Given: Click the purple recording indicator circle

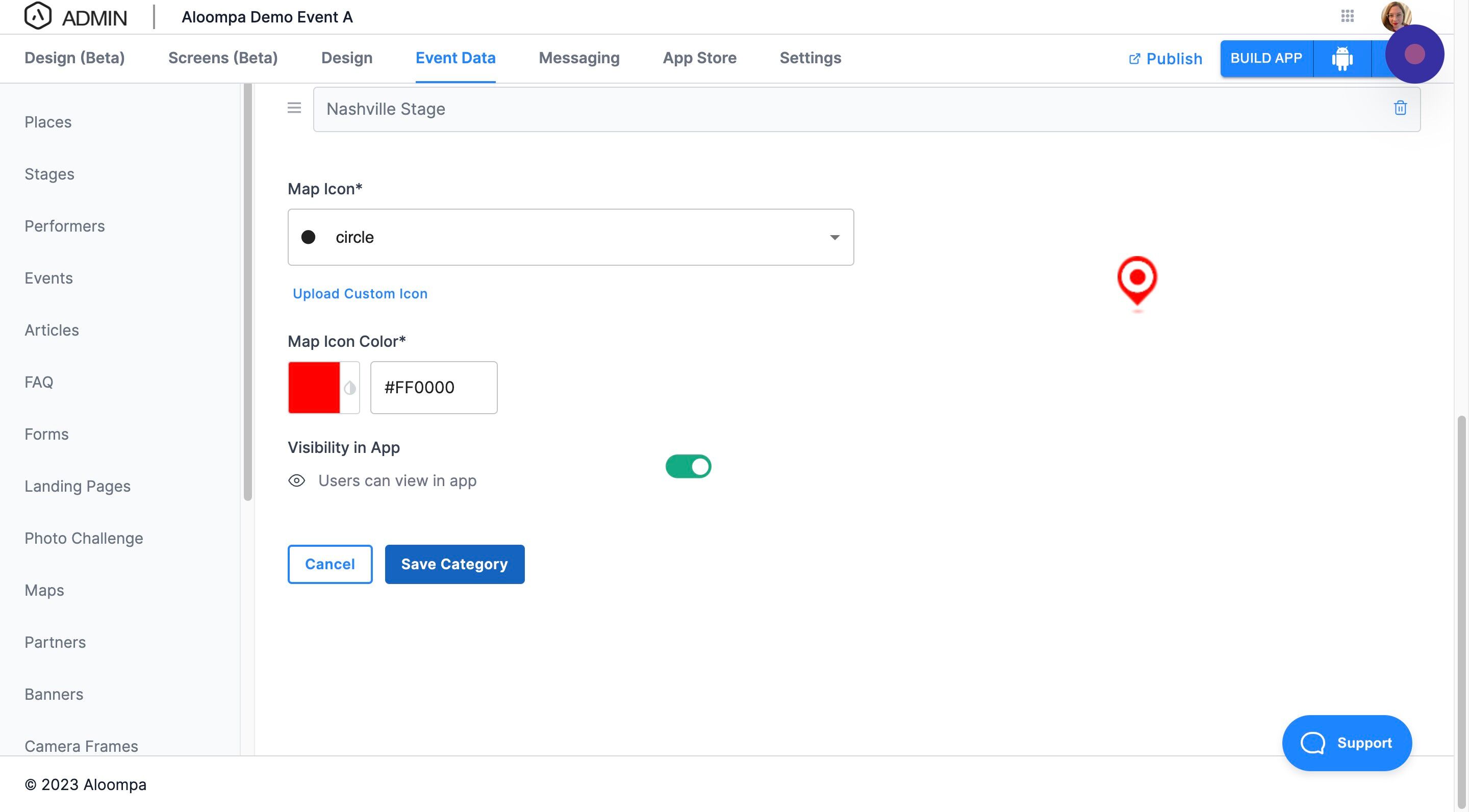Looking at the screenshot, I should coord(1414,54).
